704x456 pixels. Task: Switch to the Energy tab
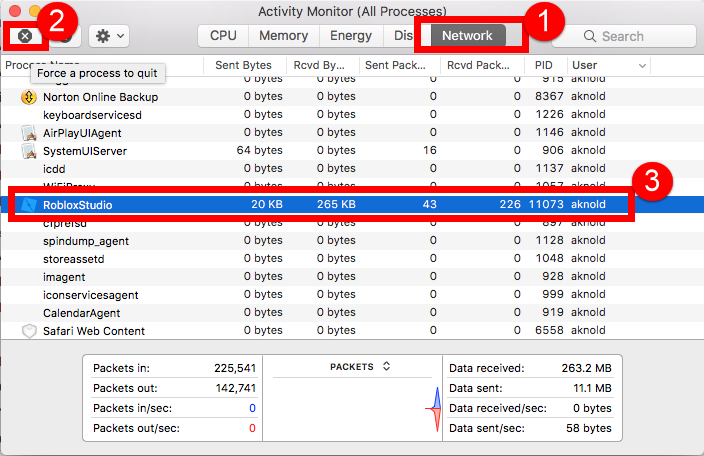351,36
